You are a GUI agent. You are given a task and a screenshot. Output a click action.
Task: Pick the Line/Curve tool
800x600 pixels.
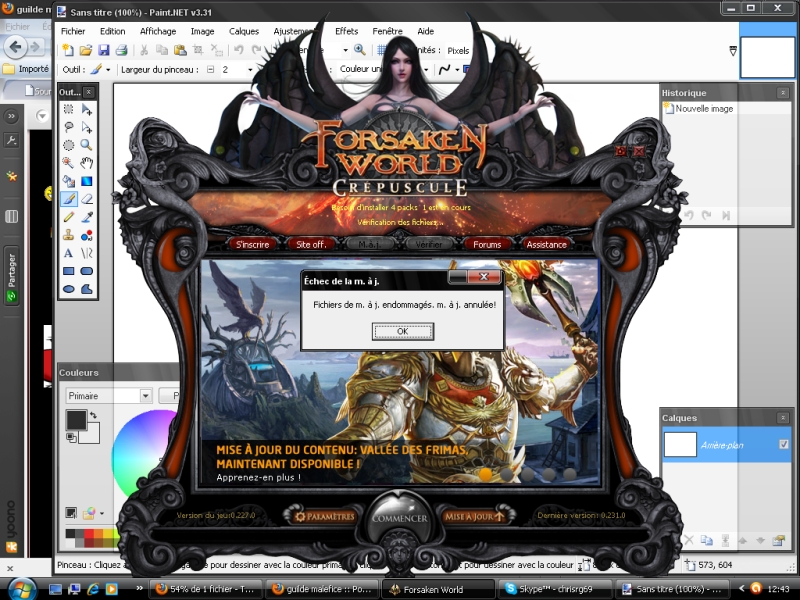coord(87,253)
